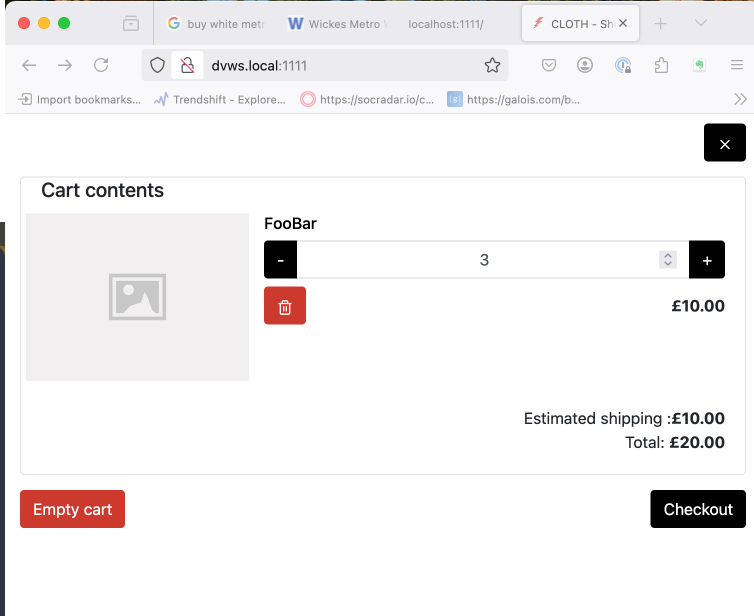Open the Firefox account profile icon
The image size is (754, 616).
tap(585, 65)
